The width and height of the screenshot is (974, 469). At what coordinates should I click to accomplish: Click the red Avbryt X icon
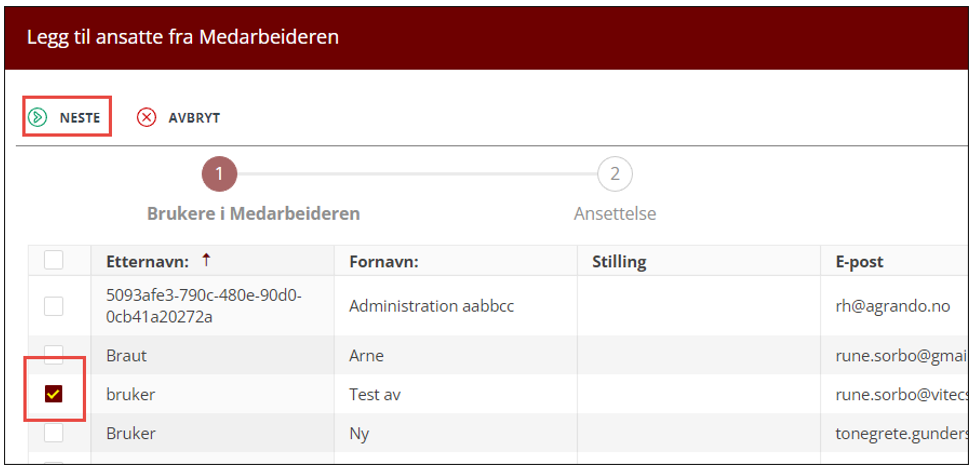click(147, 117)
